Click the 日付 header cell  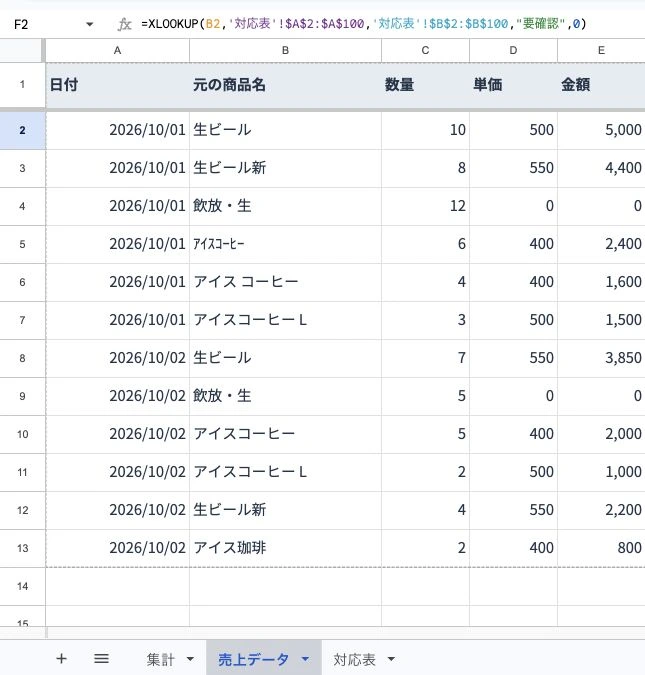(118, 85)
